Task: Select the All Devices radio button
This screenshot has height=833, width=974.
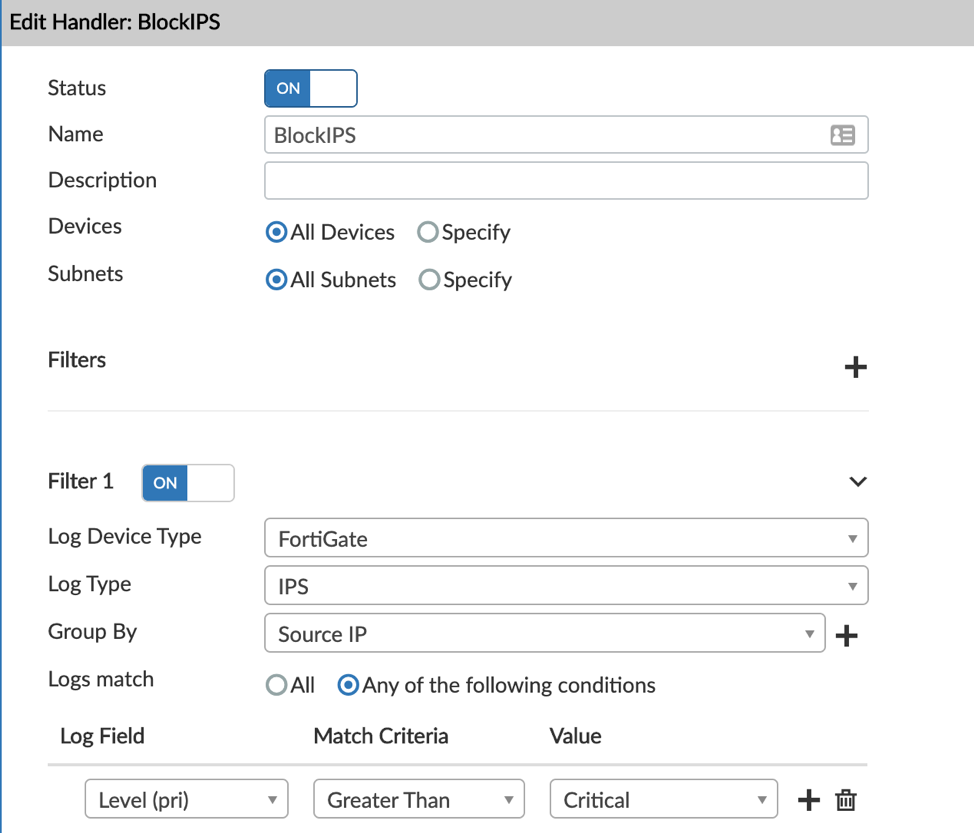Action: pyautogui.click(x=277, y=233)
